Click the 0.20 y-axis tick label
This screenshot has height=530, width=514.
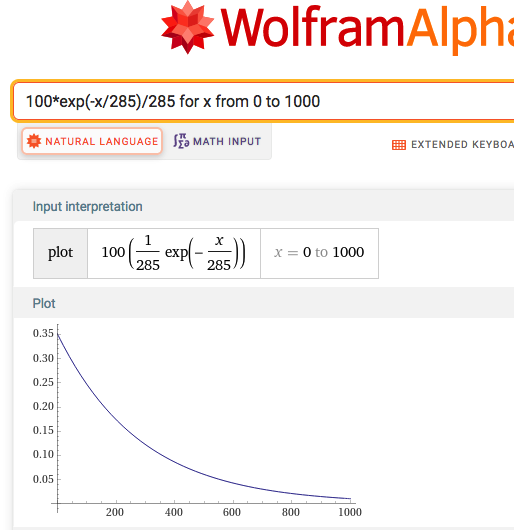pos(43,406)
